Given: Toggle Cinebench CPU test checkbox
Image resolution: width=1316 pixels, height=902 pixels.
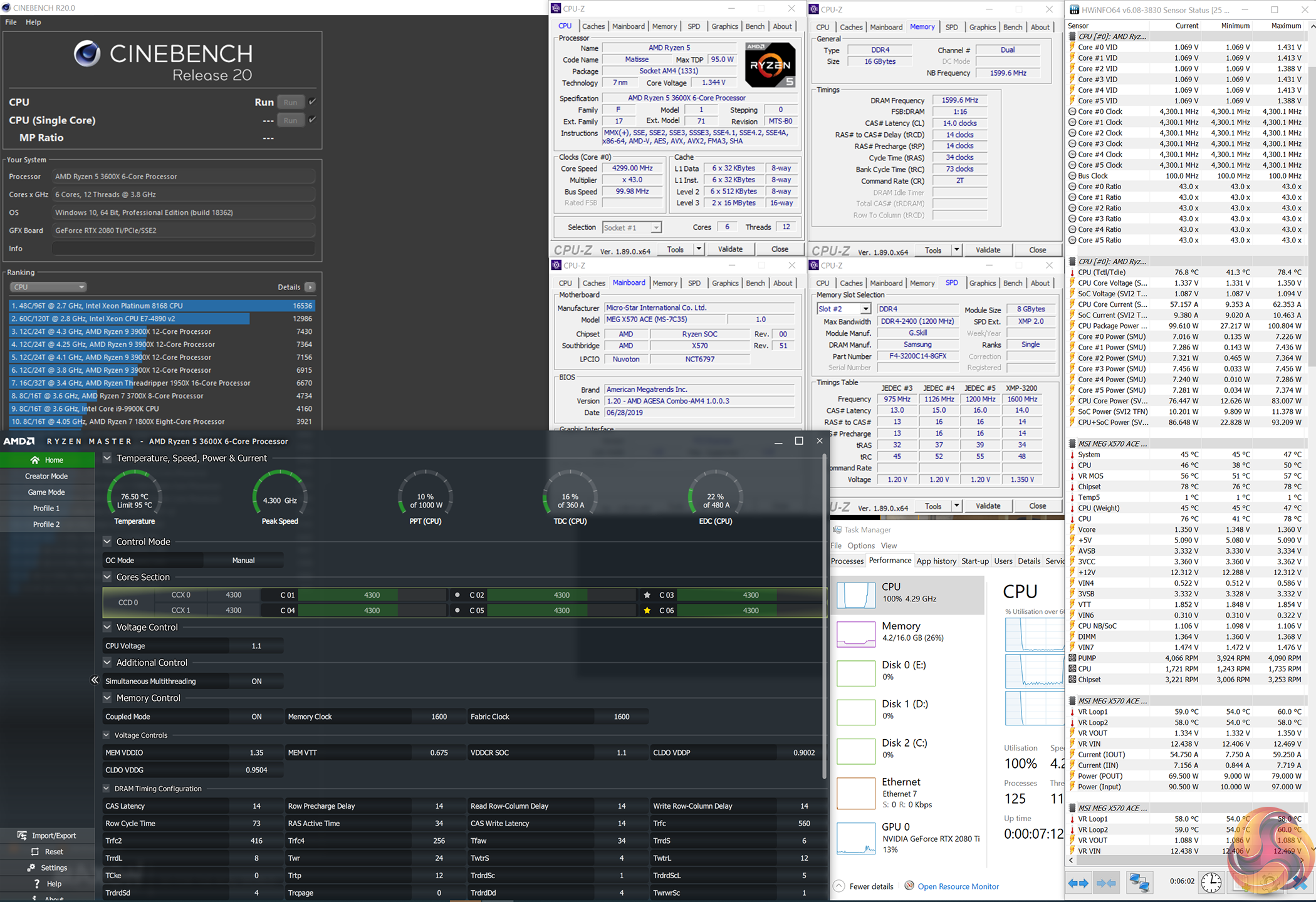Looking at the screenshot, I should tap(313, 101).
